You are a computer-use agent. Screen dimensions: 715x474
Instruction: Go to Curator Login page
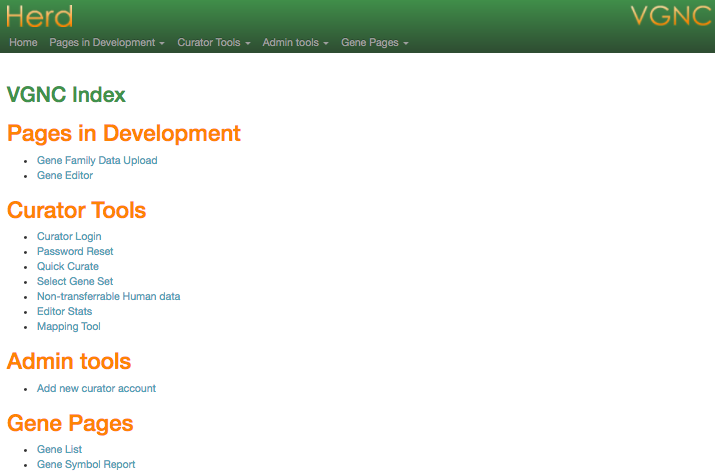coord(69,236)
